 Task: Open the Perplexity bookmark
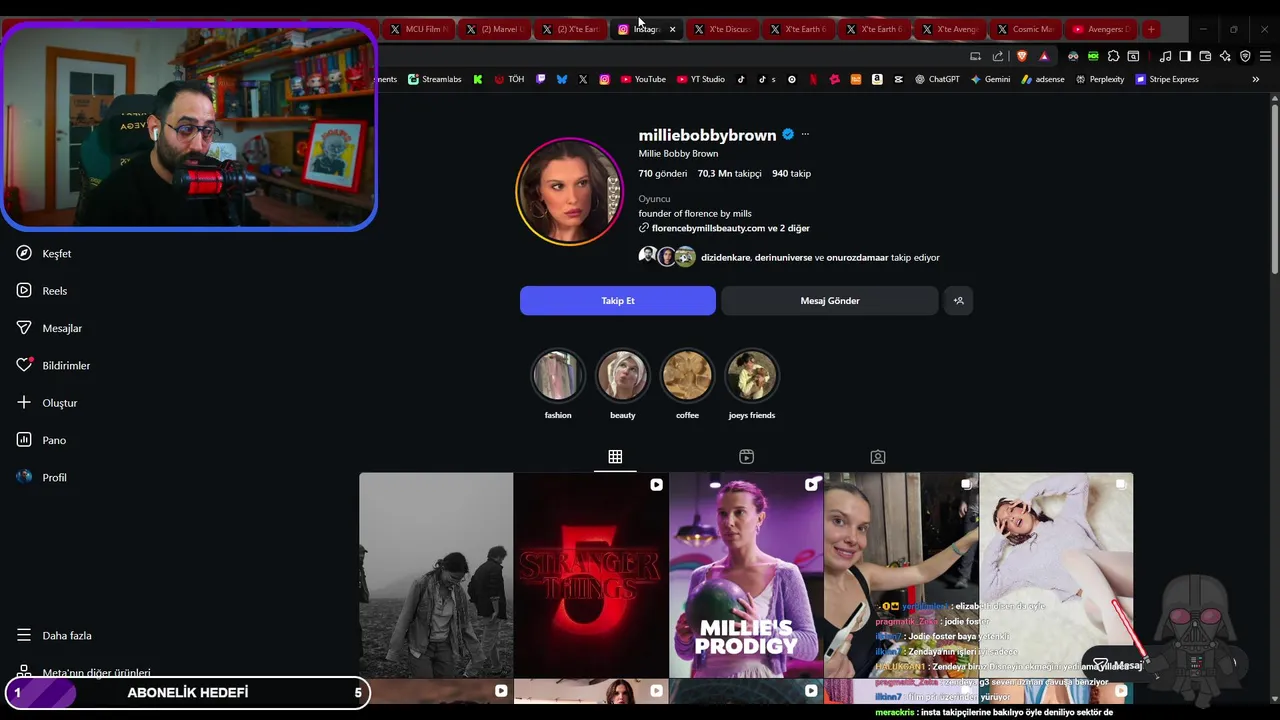point(1100,79)
